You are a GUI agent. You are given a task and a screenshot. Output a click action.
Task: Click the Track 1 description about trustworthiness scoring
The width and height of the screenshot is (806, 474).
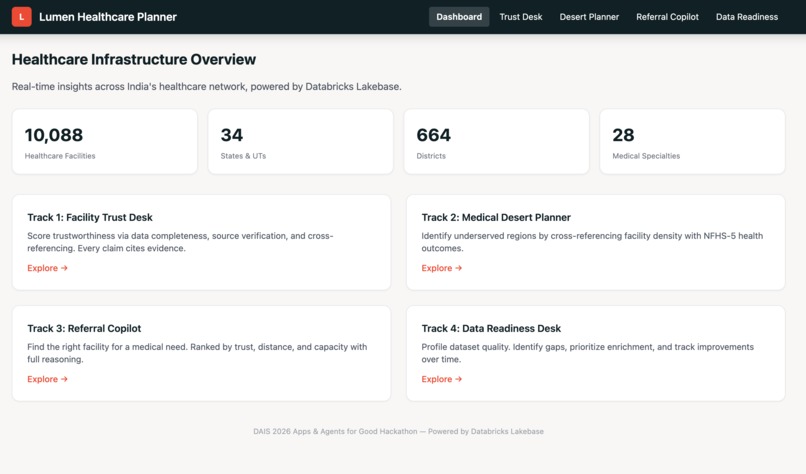[x=180, y=242]
